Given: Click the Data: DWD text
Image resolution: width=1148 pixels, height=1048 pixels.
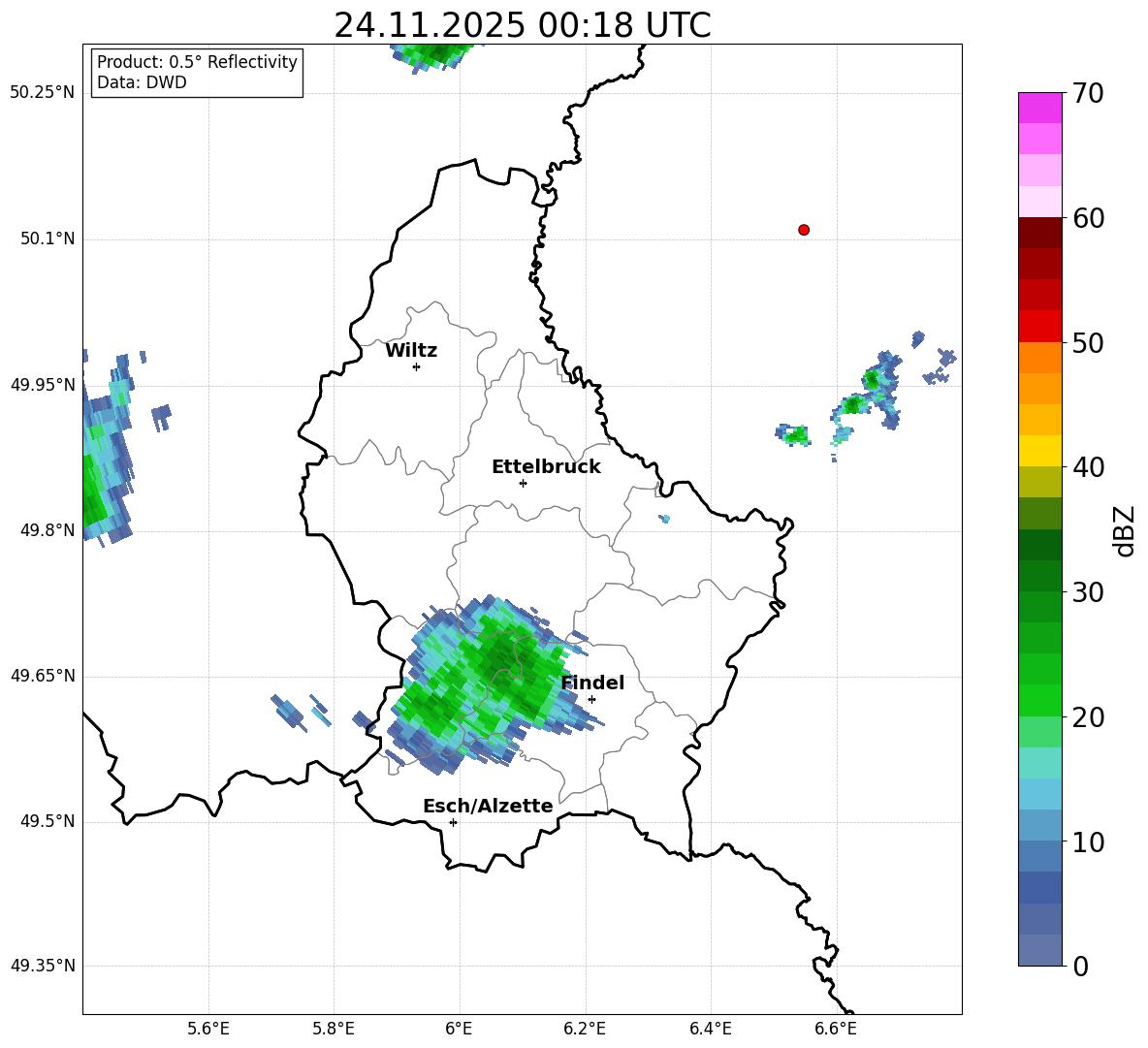Looking at the screenshot, I should coord(142,82).
